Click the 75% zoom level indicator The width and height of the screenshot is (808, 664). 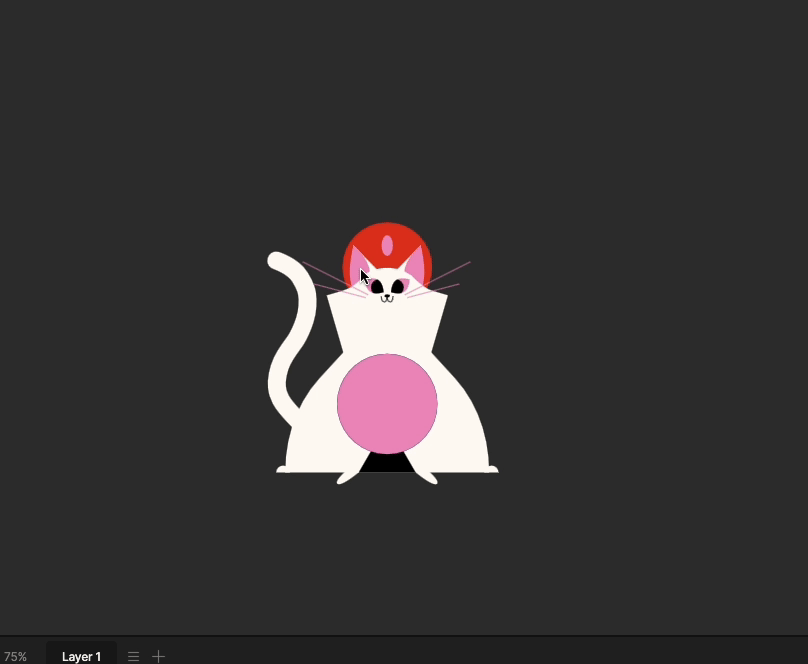(x=15, y=657)
